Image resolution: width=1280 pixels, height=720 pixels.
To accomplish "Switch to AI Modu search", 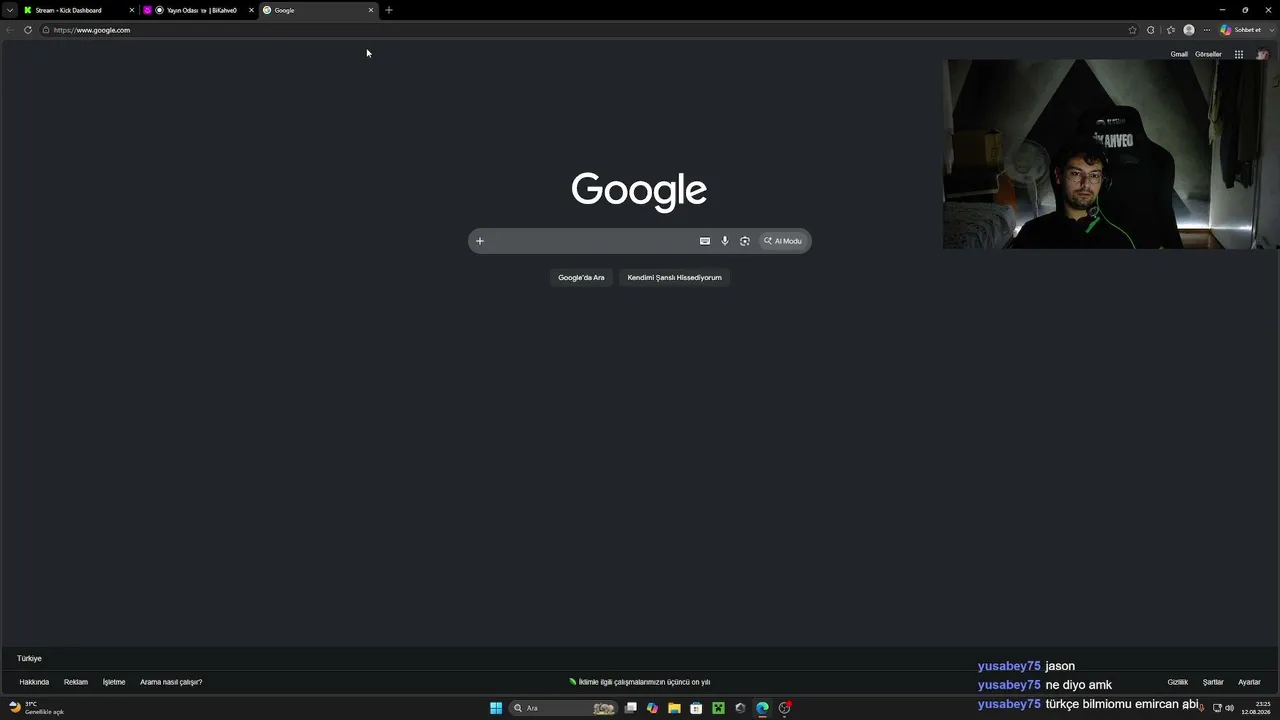I will [783, 241].
